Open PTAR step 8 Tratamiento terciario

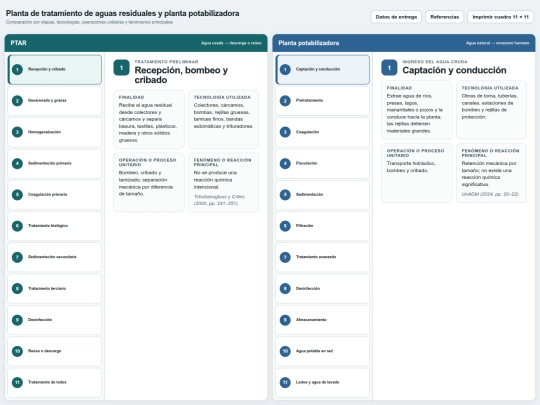[x=55, y=289]
